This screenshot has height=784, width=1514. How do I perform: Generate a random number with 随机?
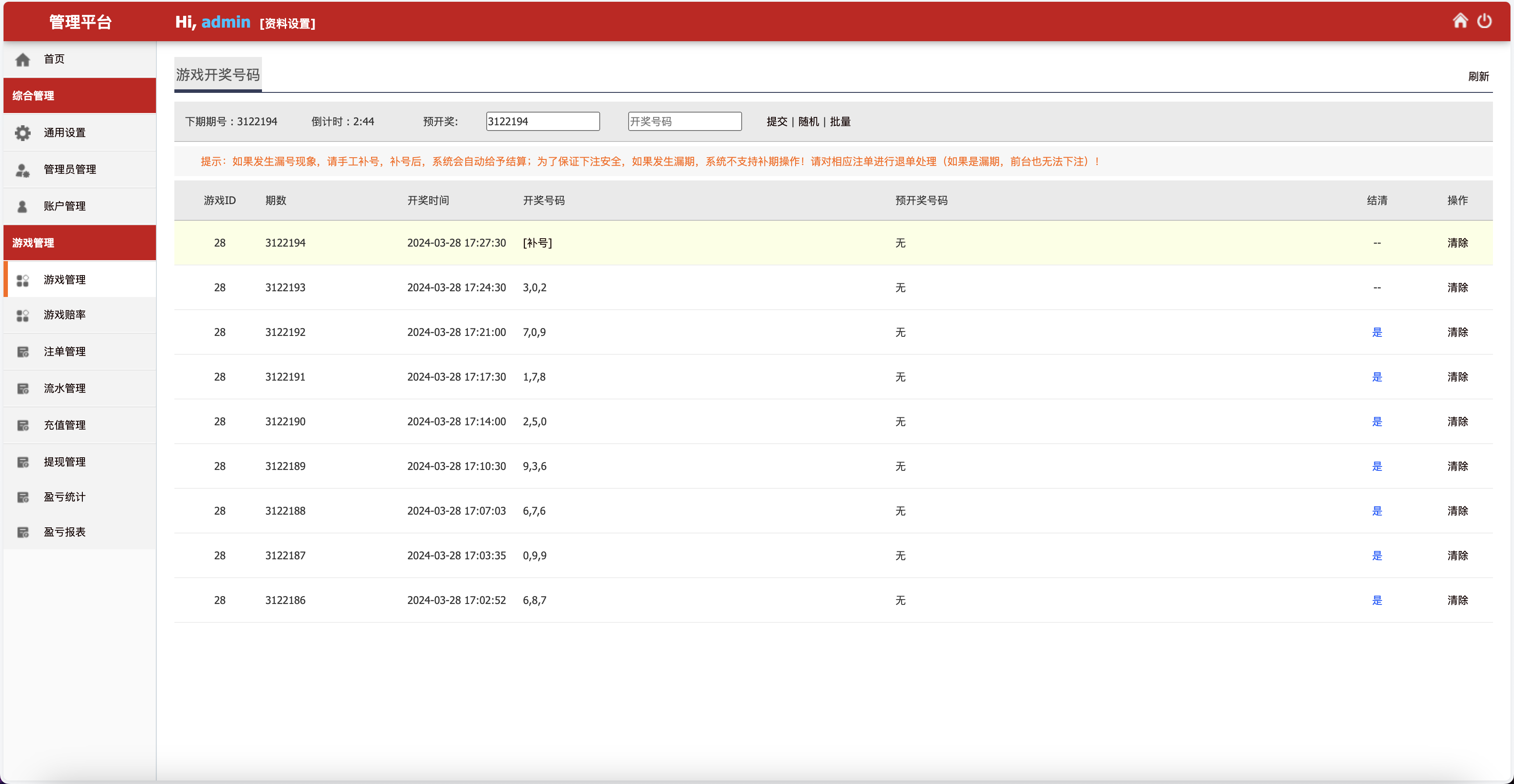point(808,121)
